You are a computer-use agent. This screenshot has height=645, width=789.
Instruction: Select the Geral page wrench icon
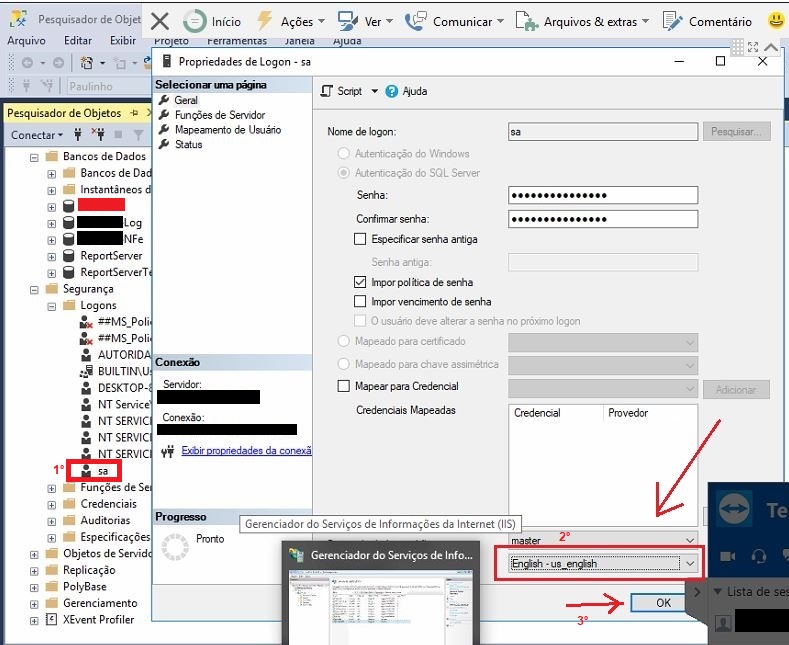(164, 100)
